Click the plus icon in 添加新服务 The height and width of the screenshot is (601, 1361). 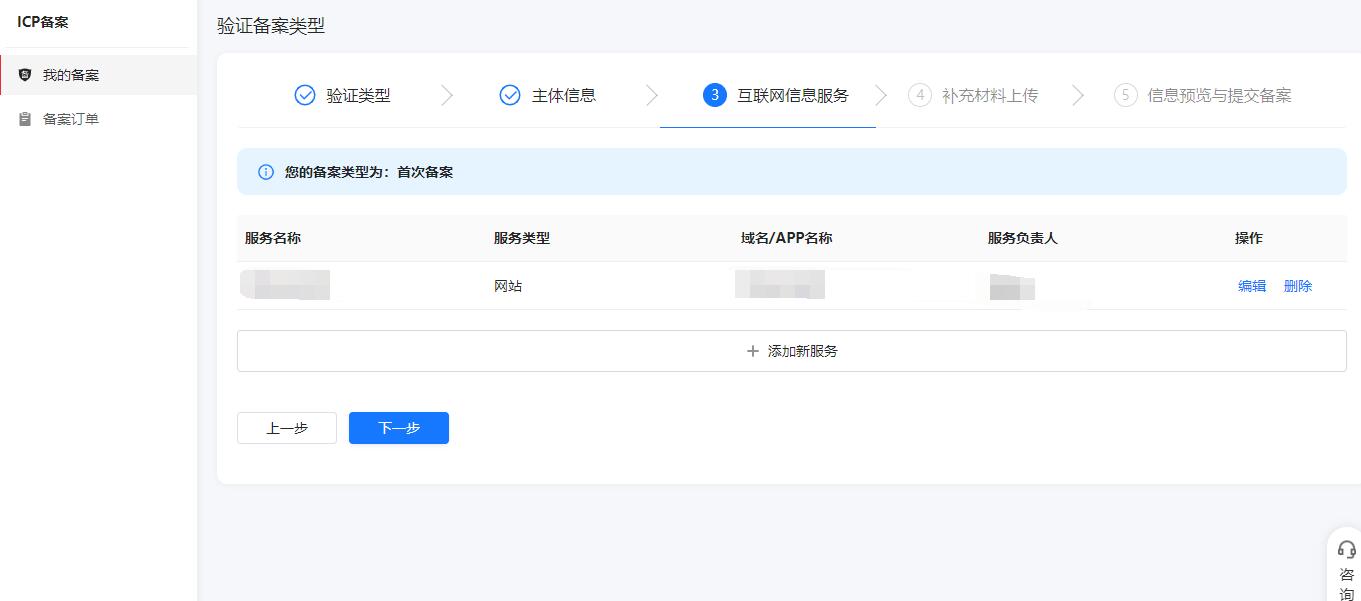(x=753, y=351)
